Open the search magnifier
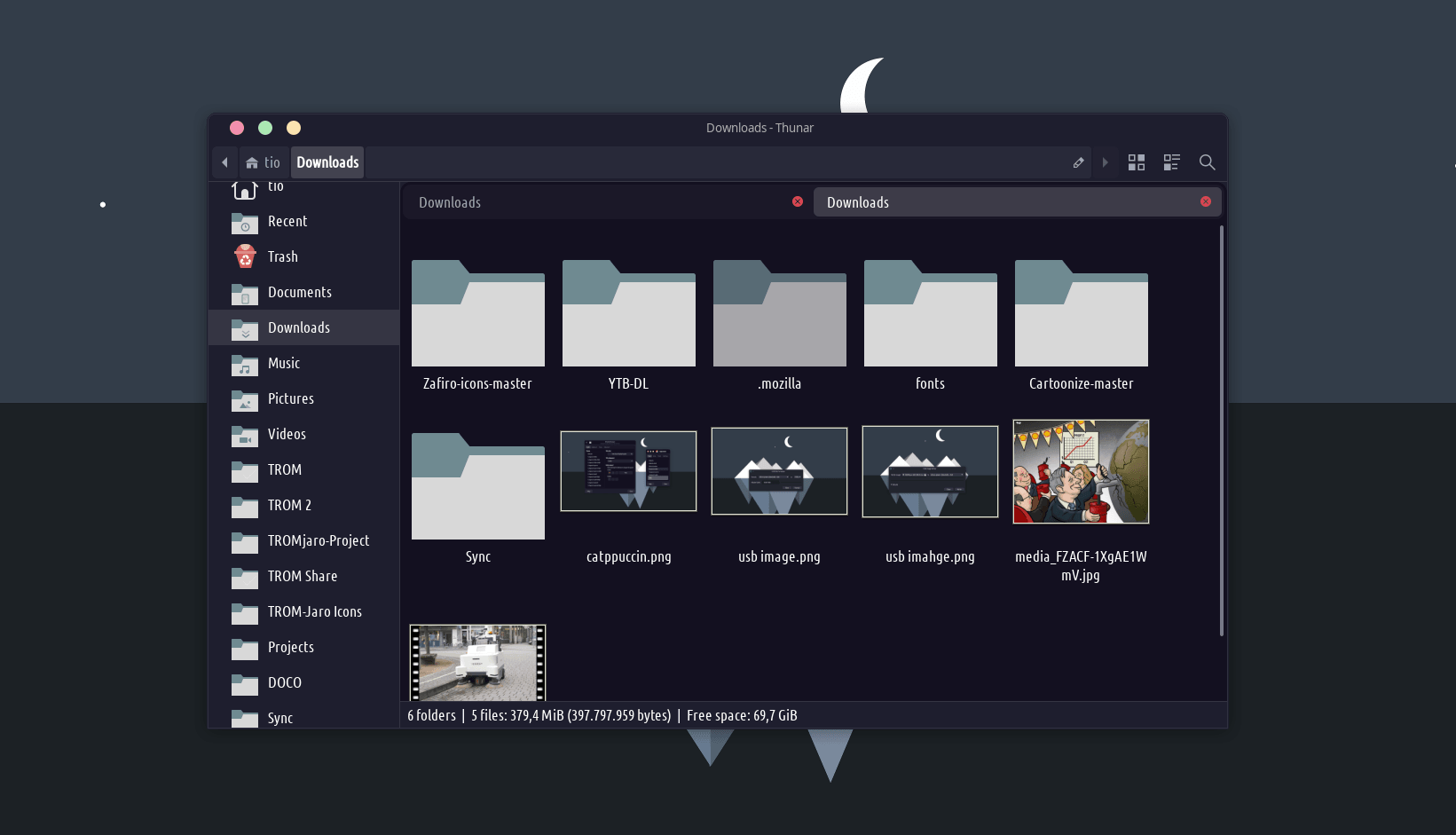This screenshot has width=1456, height=835. [1207, 162]
